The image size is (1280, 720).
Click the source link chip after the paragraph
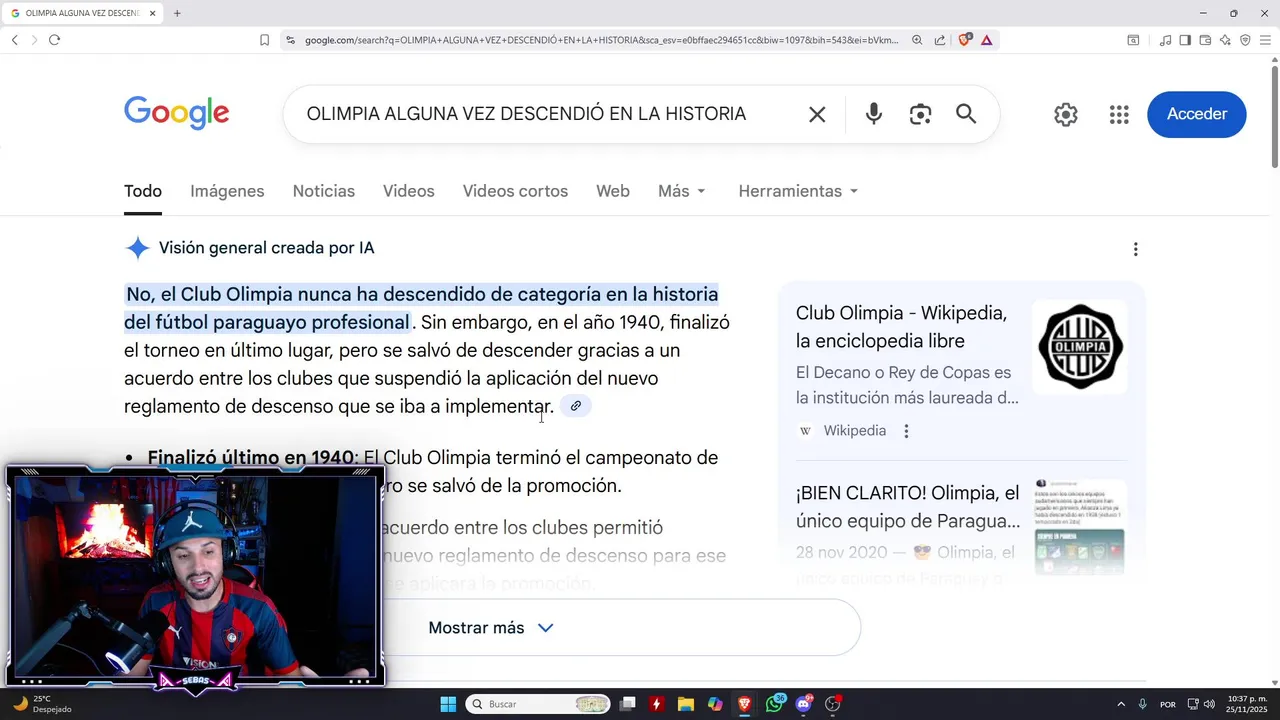(x=575, y=406)
